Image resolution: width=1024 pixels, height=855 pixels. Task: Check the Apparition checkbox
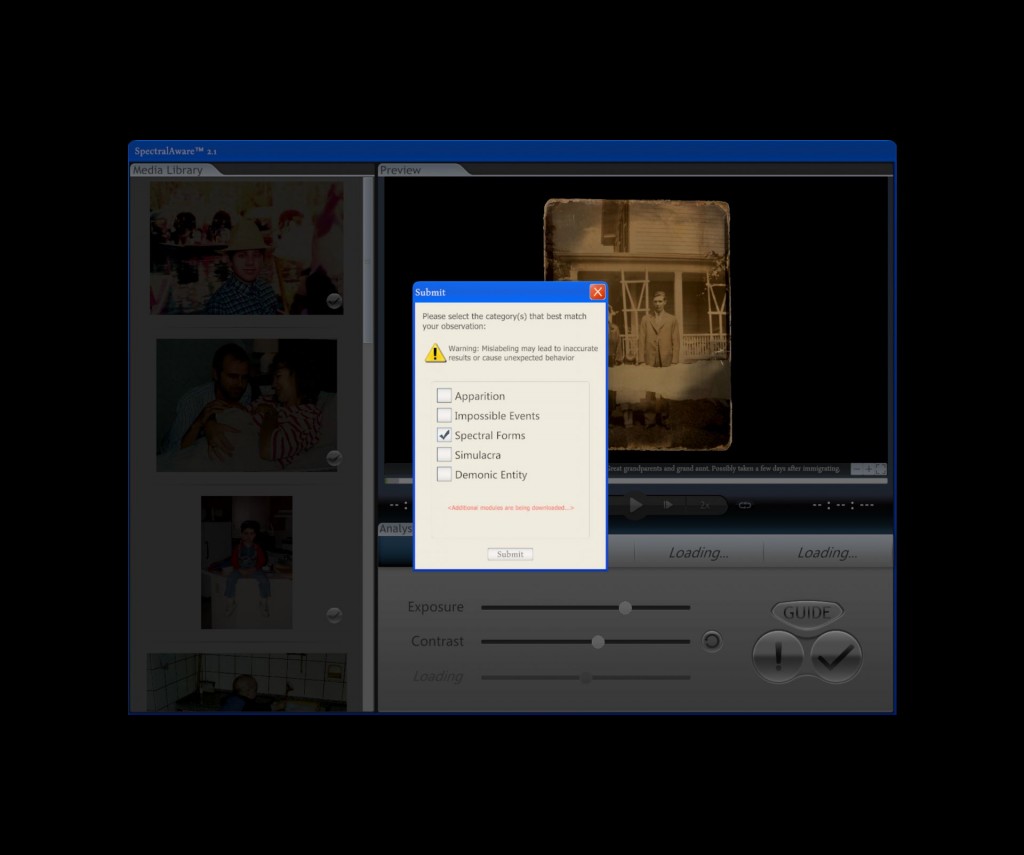(x=444, y=396)
